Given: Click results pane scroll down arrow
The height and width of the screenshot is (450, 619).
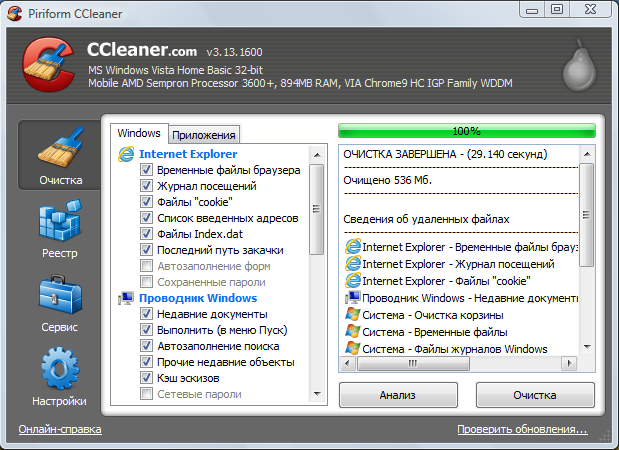Looking at the screenshot, I should pyautogui.click(x=587, y=347).
